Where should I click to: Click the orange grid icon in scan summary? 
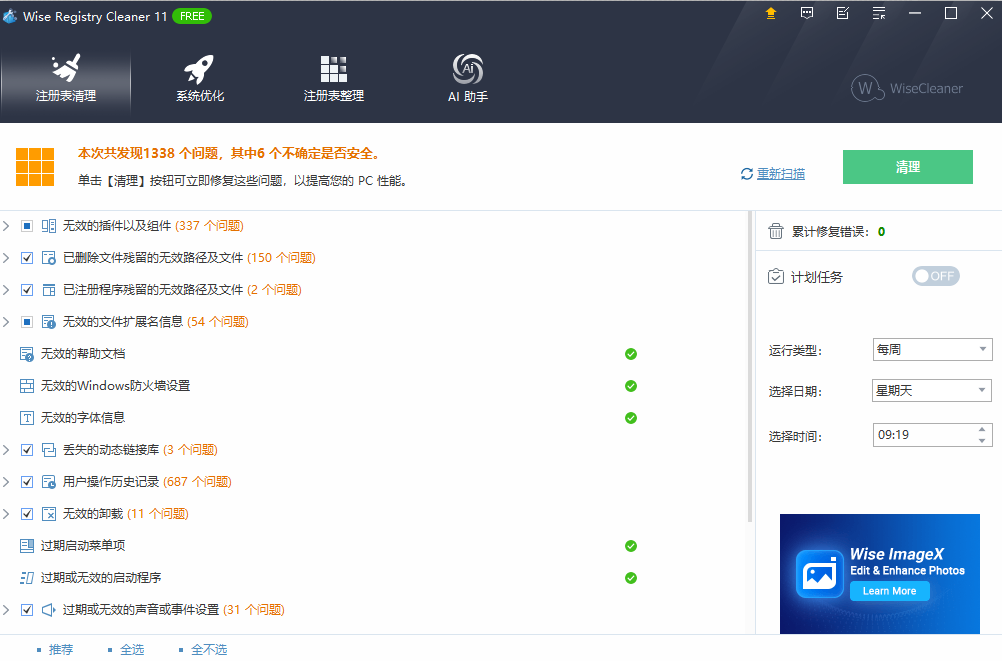tap(36, 166)
